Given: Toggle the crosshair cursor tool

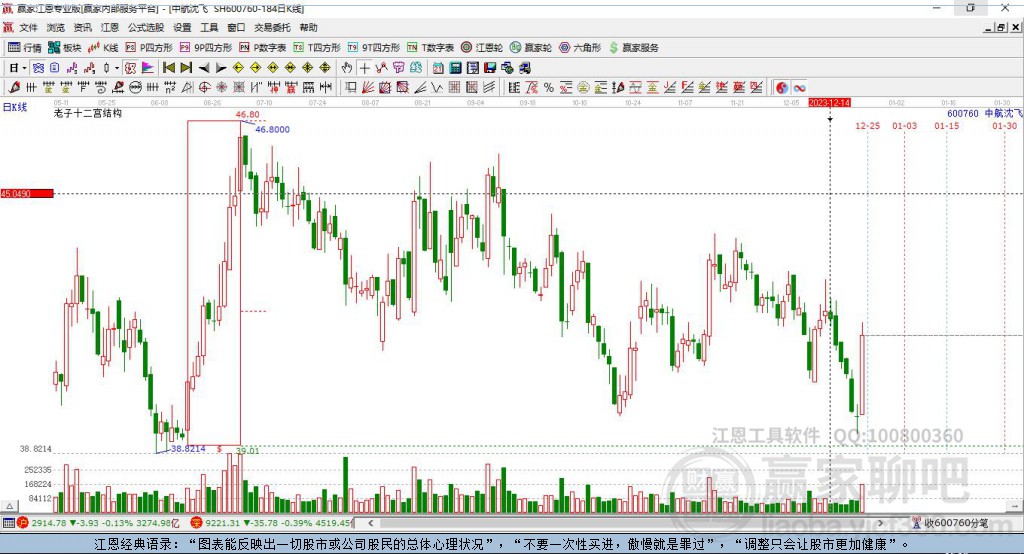Looking at the screenshot, I should 365,68.
